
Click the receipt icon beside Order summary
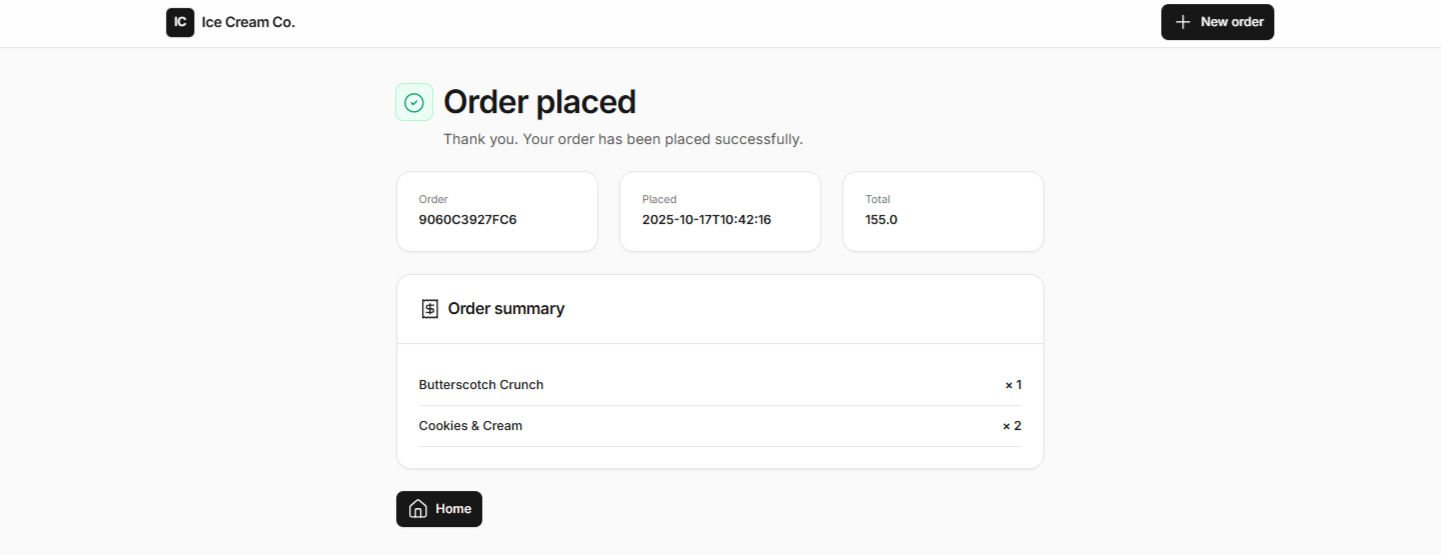coord(430,309)
